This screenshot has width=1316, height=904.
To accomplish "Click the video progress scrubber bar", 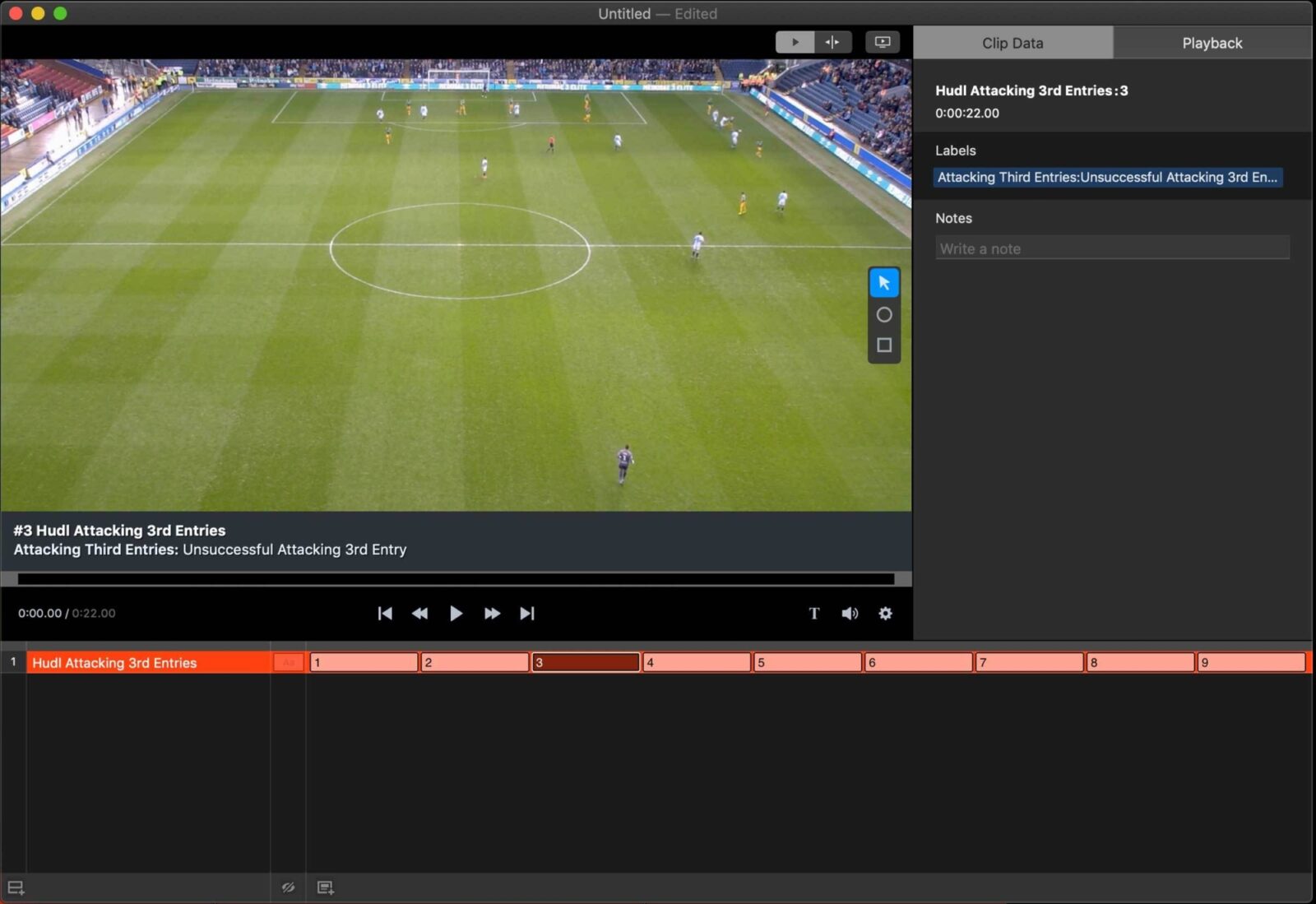I will pyautogui.click(x=456, y=575).
